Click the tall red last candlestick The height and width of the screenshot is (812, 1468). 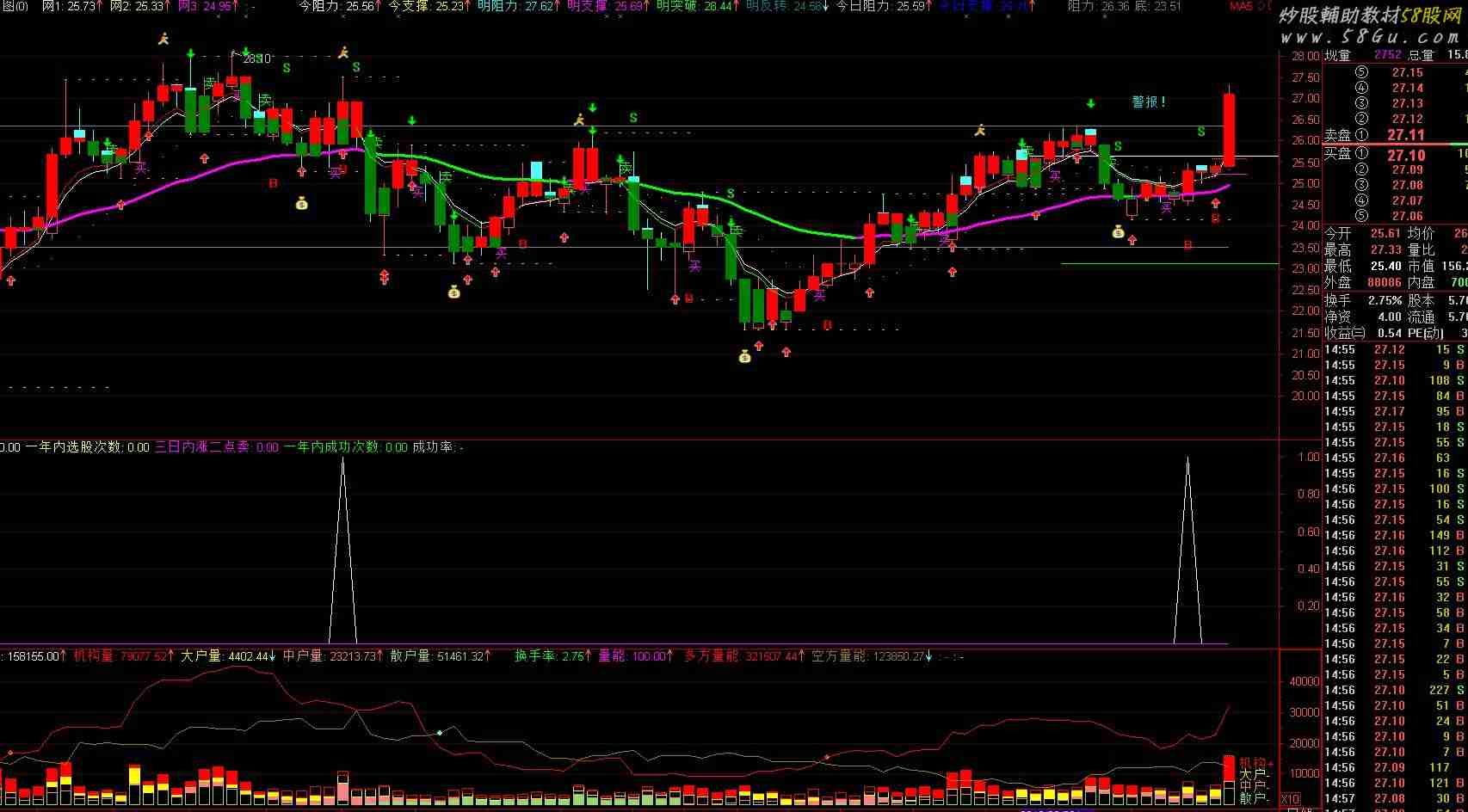1229,129
